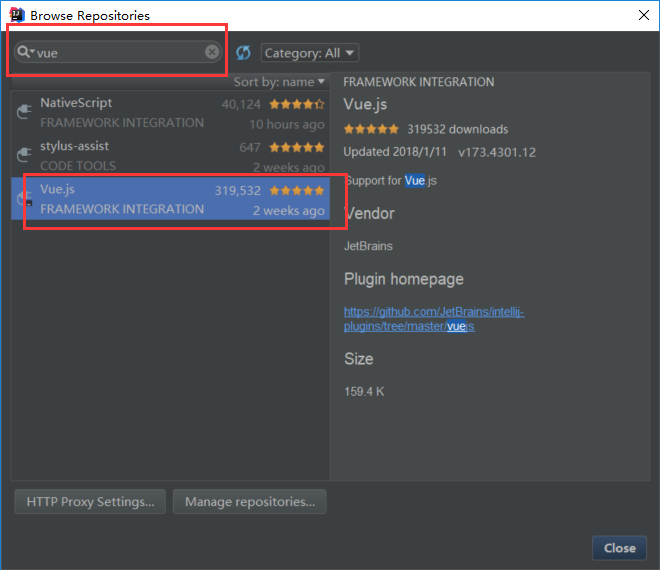
Task: Click the NativeScript plugin plug icon
Action: coord(24,112)
